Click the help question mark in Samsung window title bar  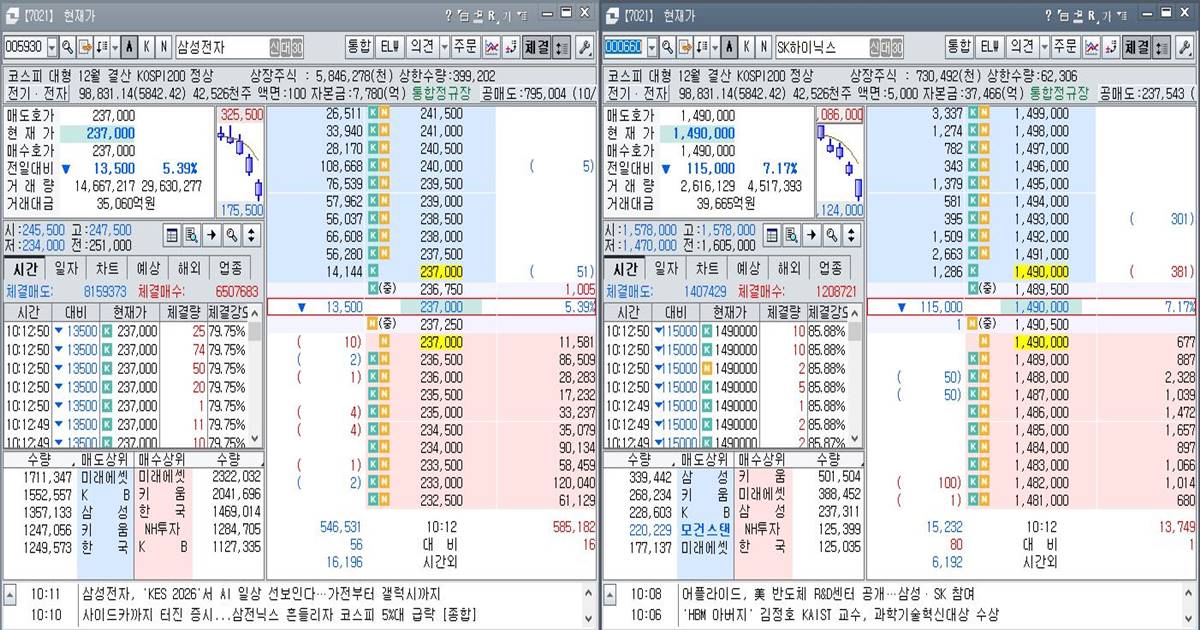(x=448, y=16)
